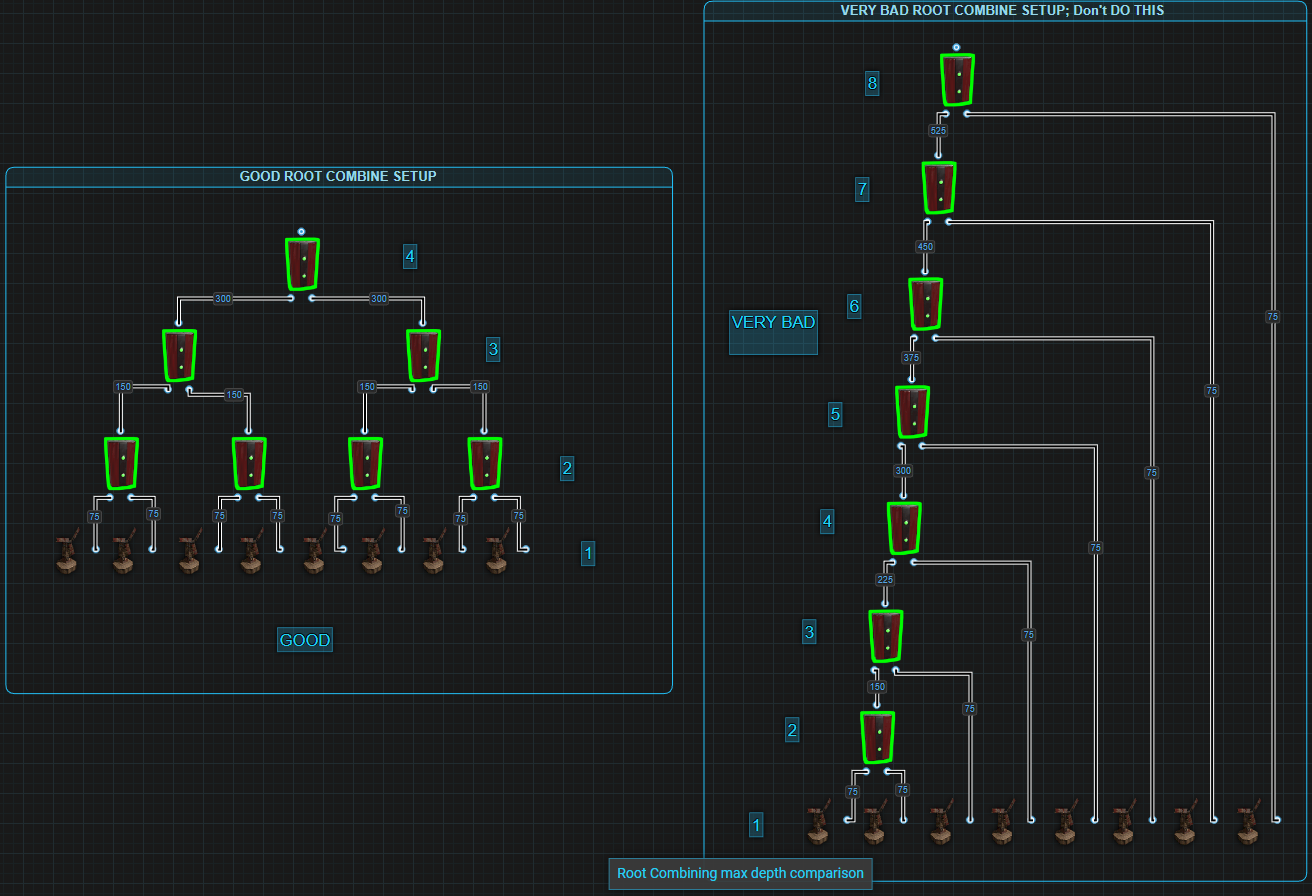1312x896 pixels.
Task: Select the 225 connection value label
Action: click(x=885, y=579)
